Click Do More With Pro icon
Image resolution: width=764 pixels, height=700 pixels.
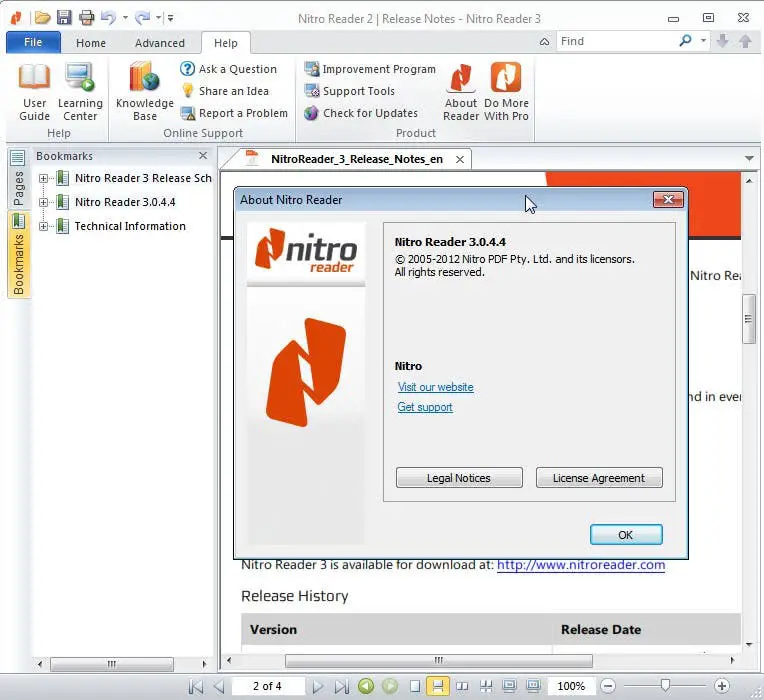506,92
